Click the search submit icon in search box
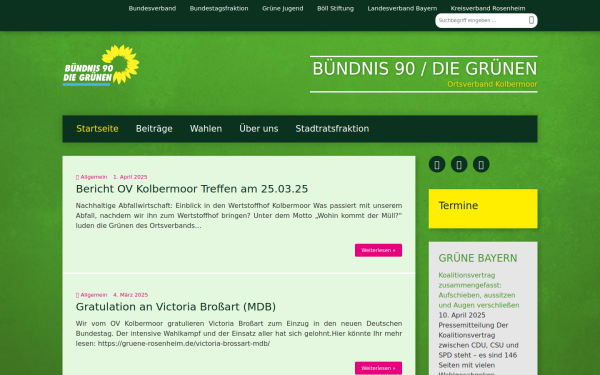Screen dimensions: 600x375 tap(531, 20)
